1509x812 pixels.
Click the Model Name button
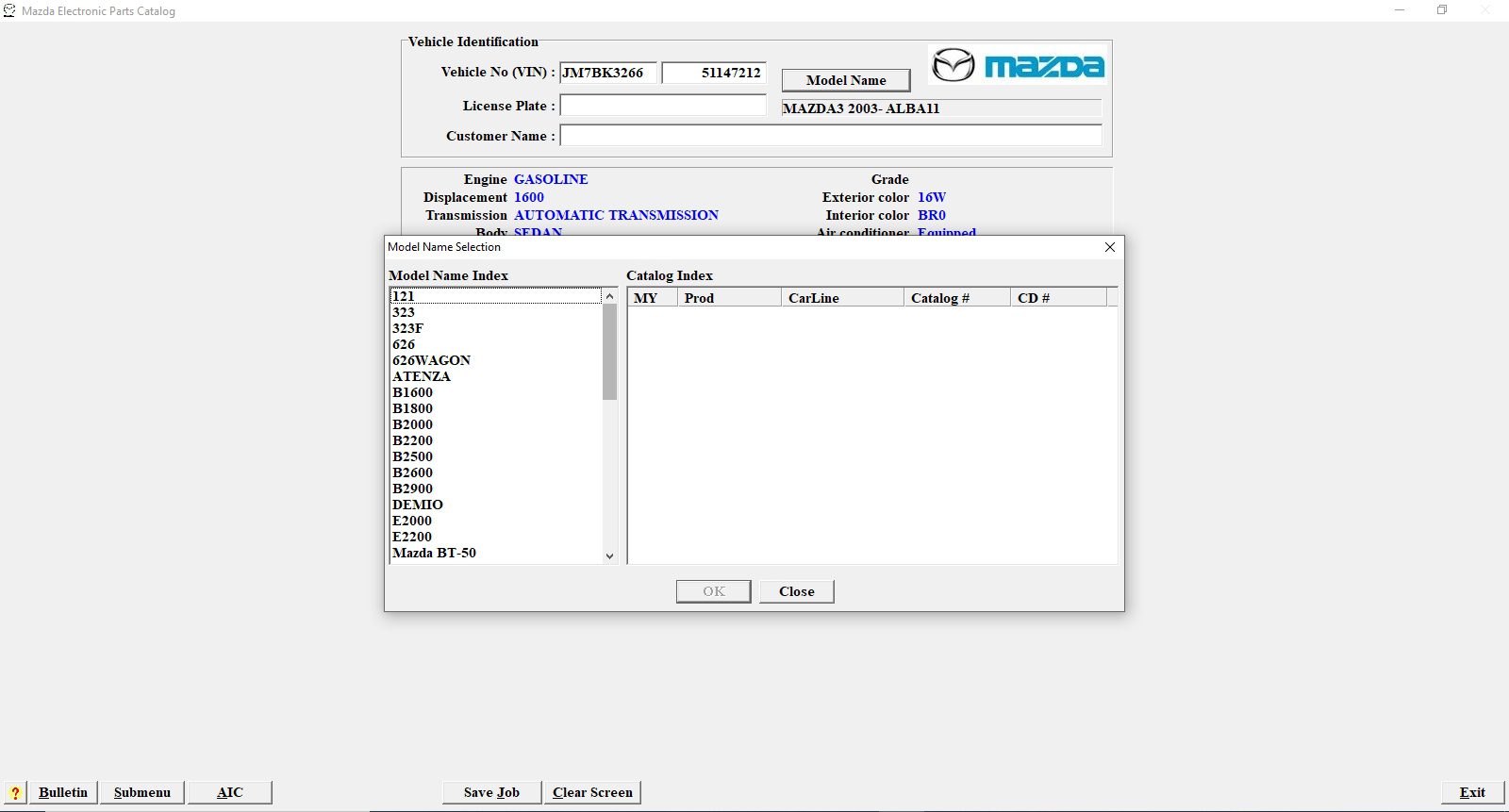pos(846,80)
